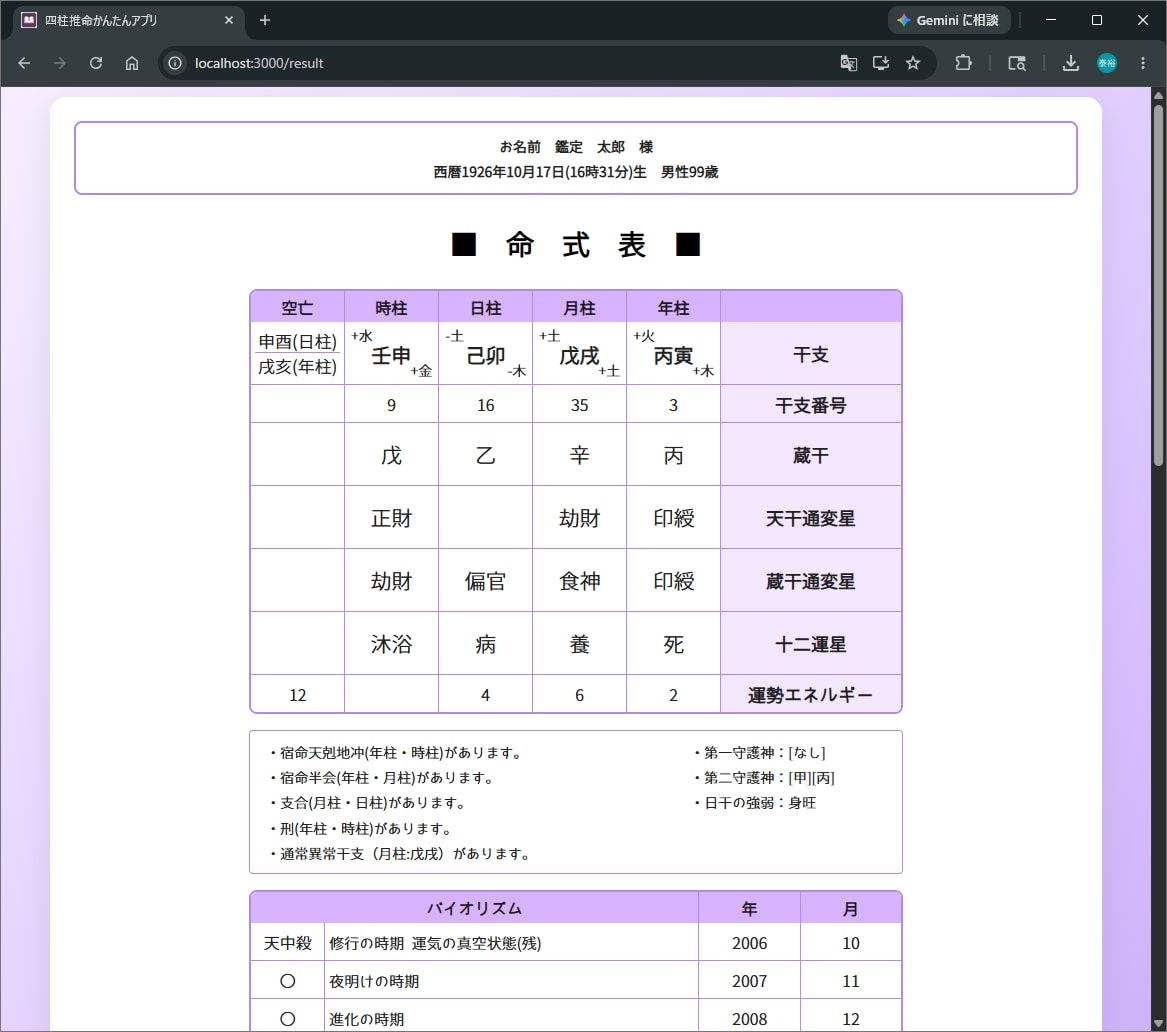Click the 運勢エネルギー row label
The height and width of the screenshot is (1032, 1167).
810,694
